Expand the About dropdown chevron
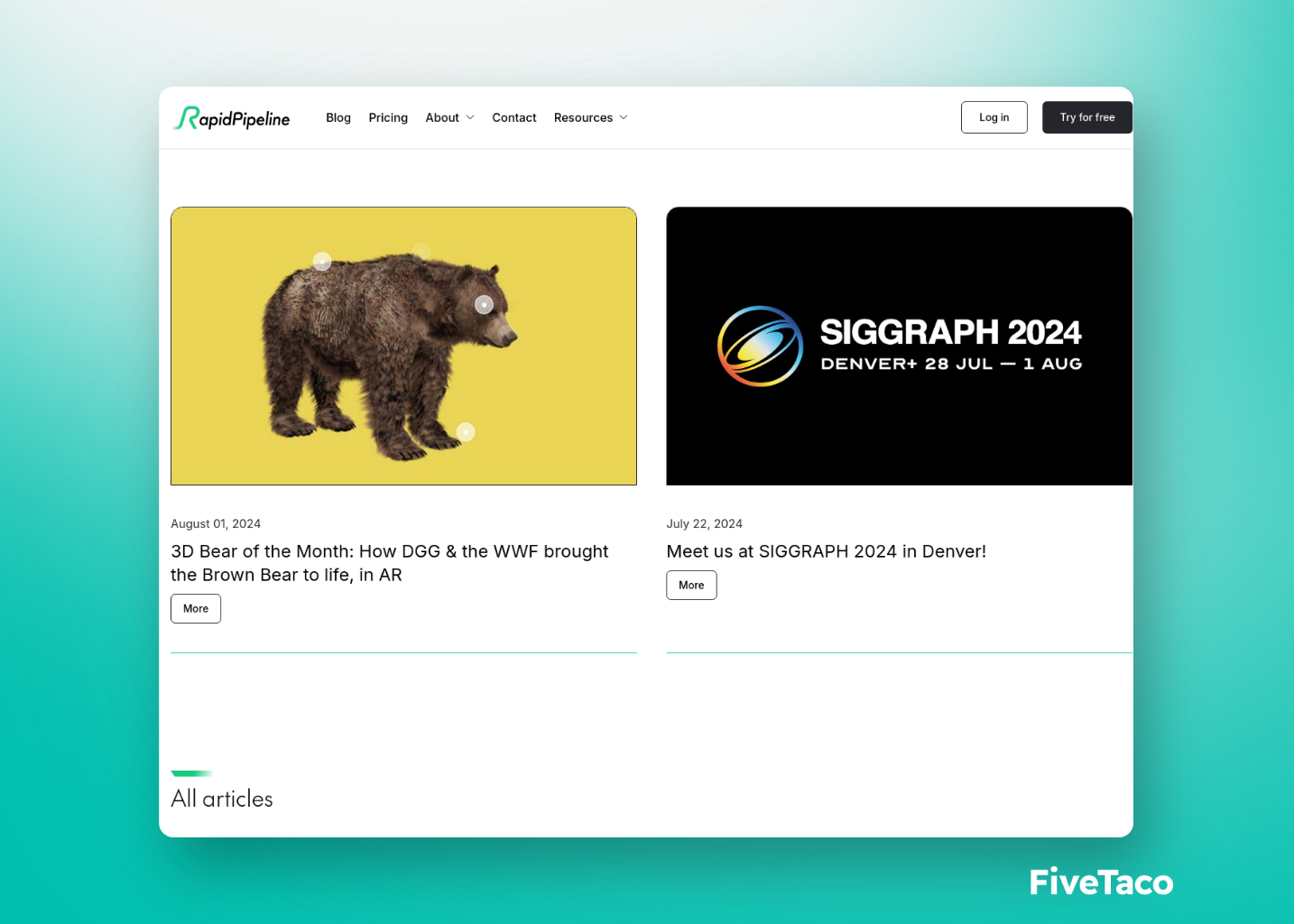The height and width of the screenshot is (924, 1294). coord(470,117)
